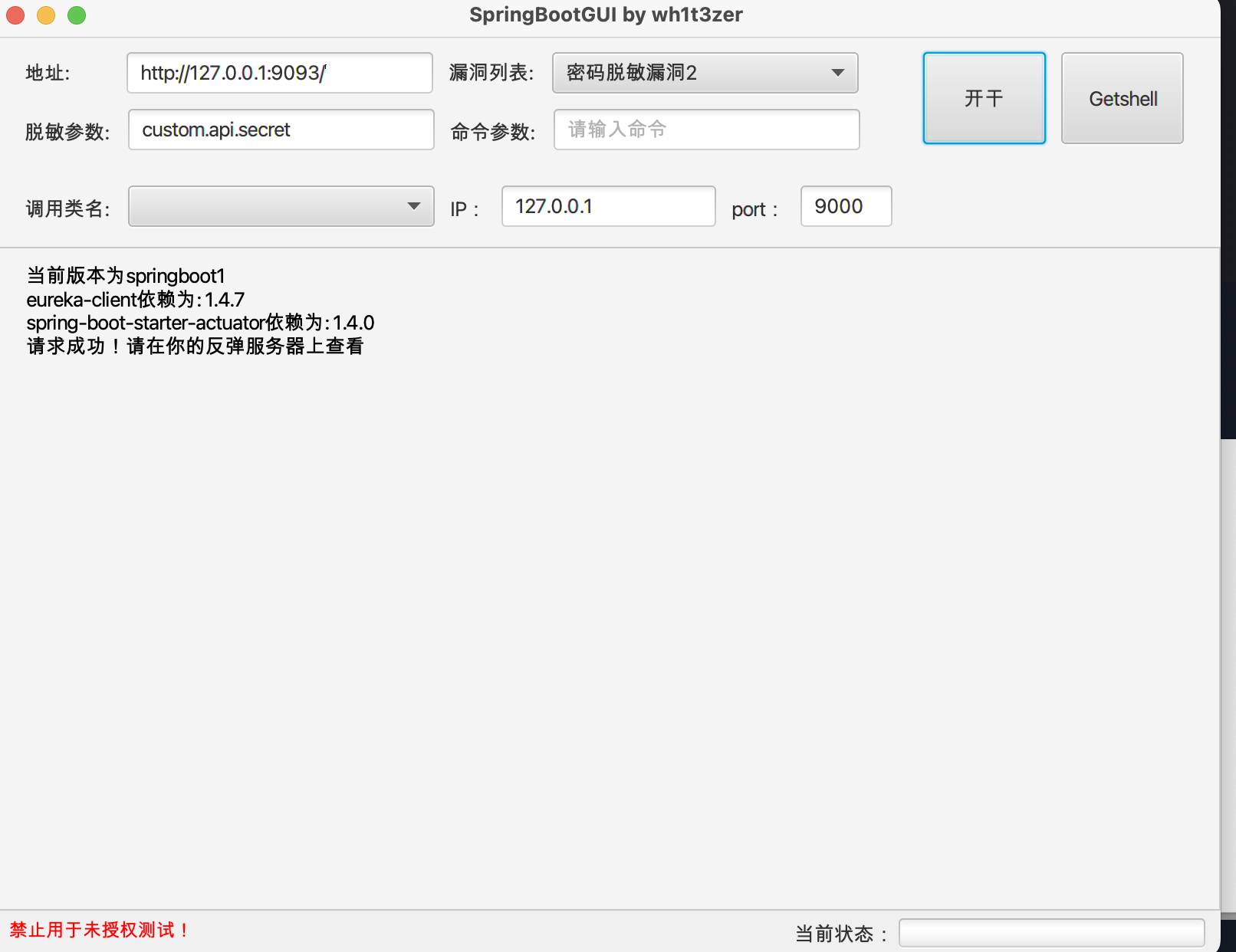Focus the 地址 URL input field
The width and height of the screenshot is (1236, 952).
pyautogui.click(x=280, y=73)
